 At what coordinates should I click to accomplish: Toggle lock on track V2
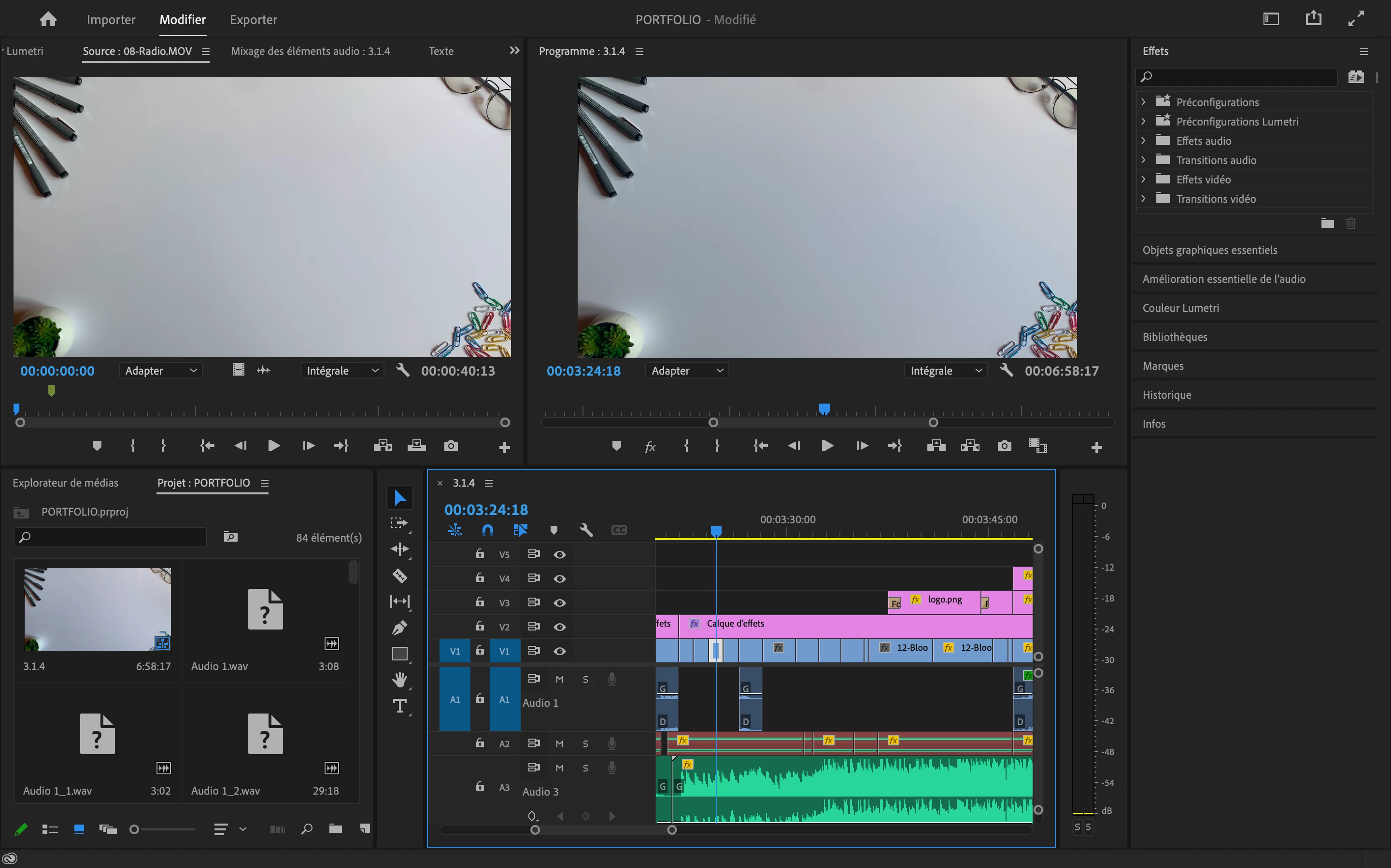(480, 626)
